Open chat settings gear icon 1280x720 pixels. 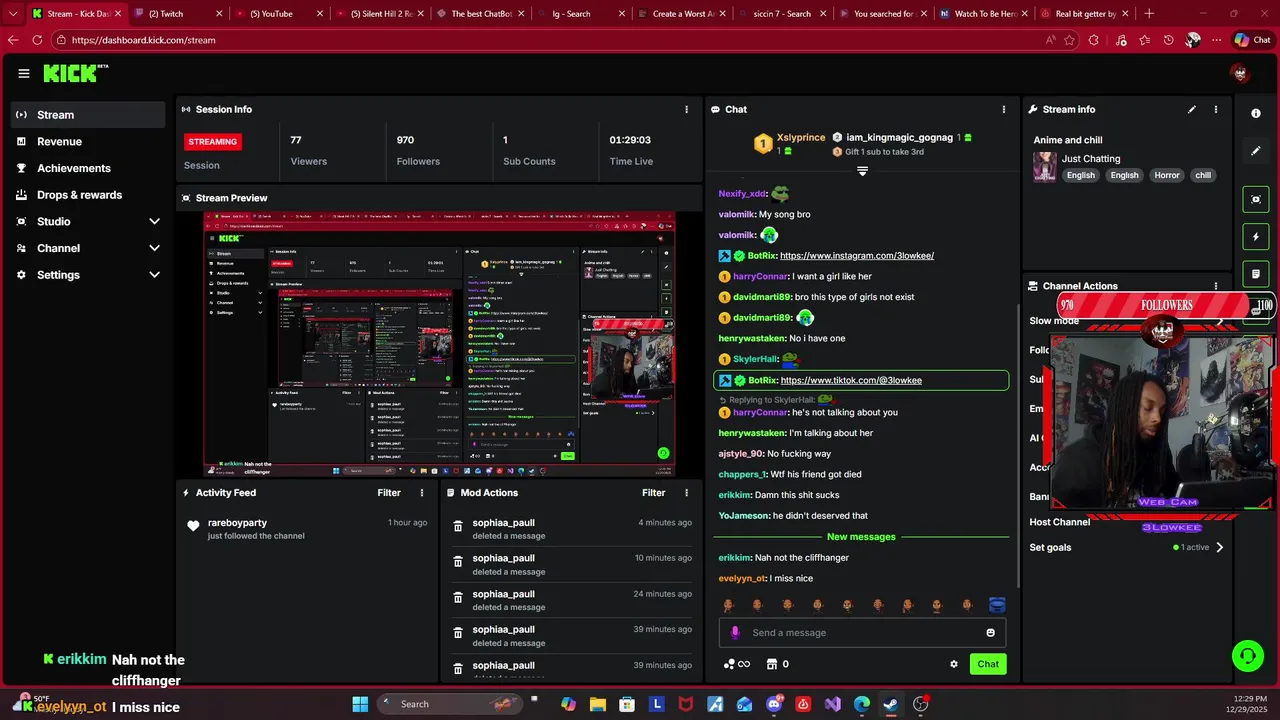954,664
